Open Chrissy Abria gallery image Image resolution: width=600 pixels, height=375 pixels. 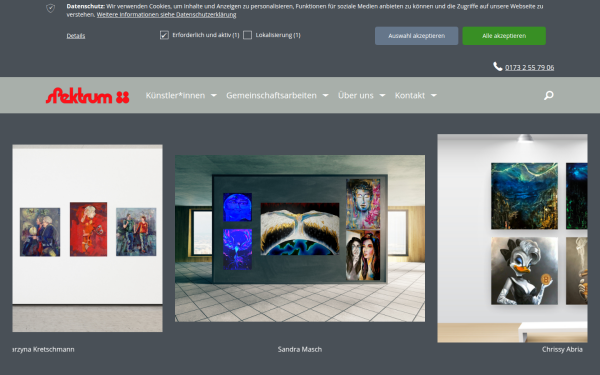pyautogui.click(x=512, y=238)
